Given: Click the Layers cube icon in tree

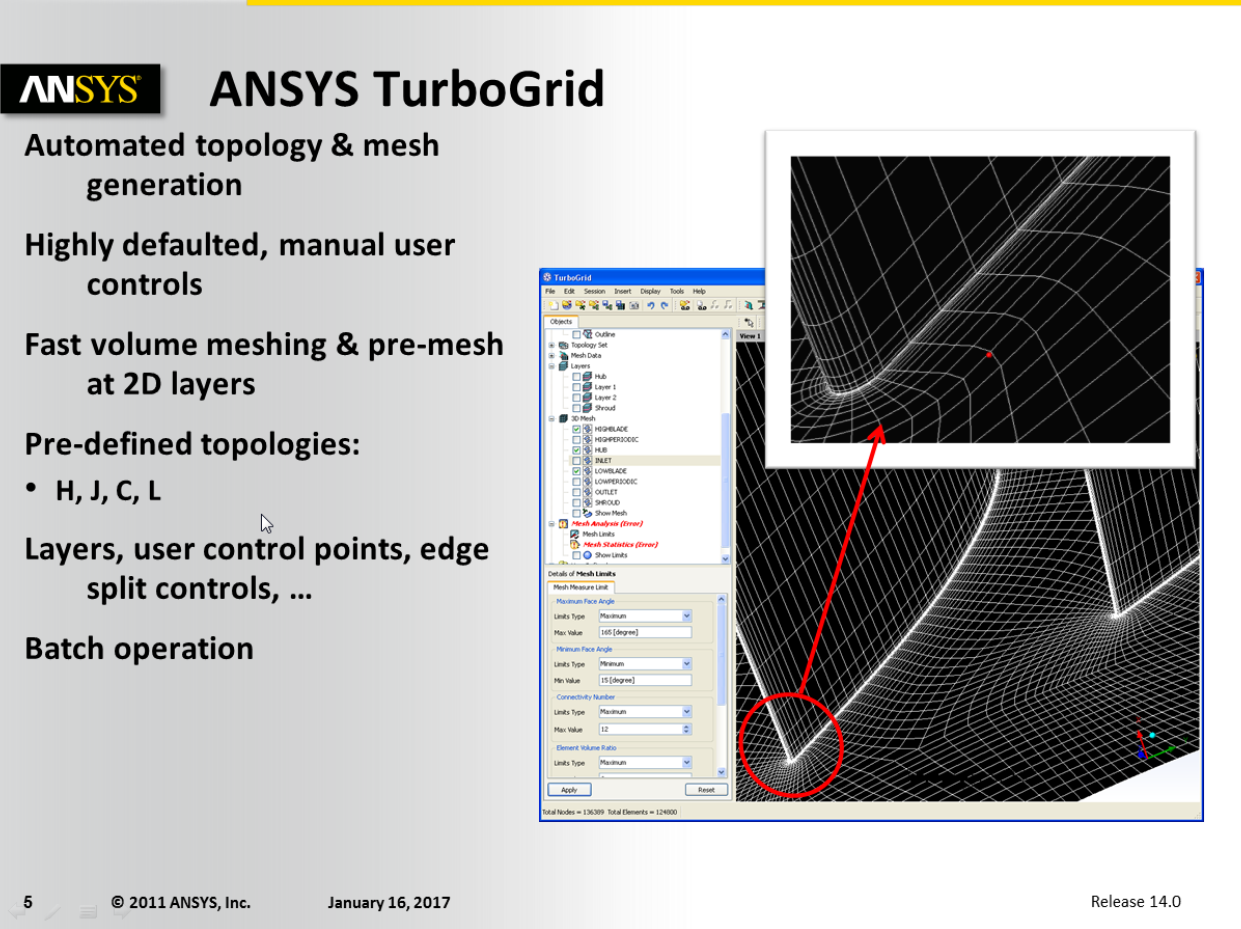Looking at the screenshot, I should (x=564, y=366).
